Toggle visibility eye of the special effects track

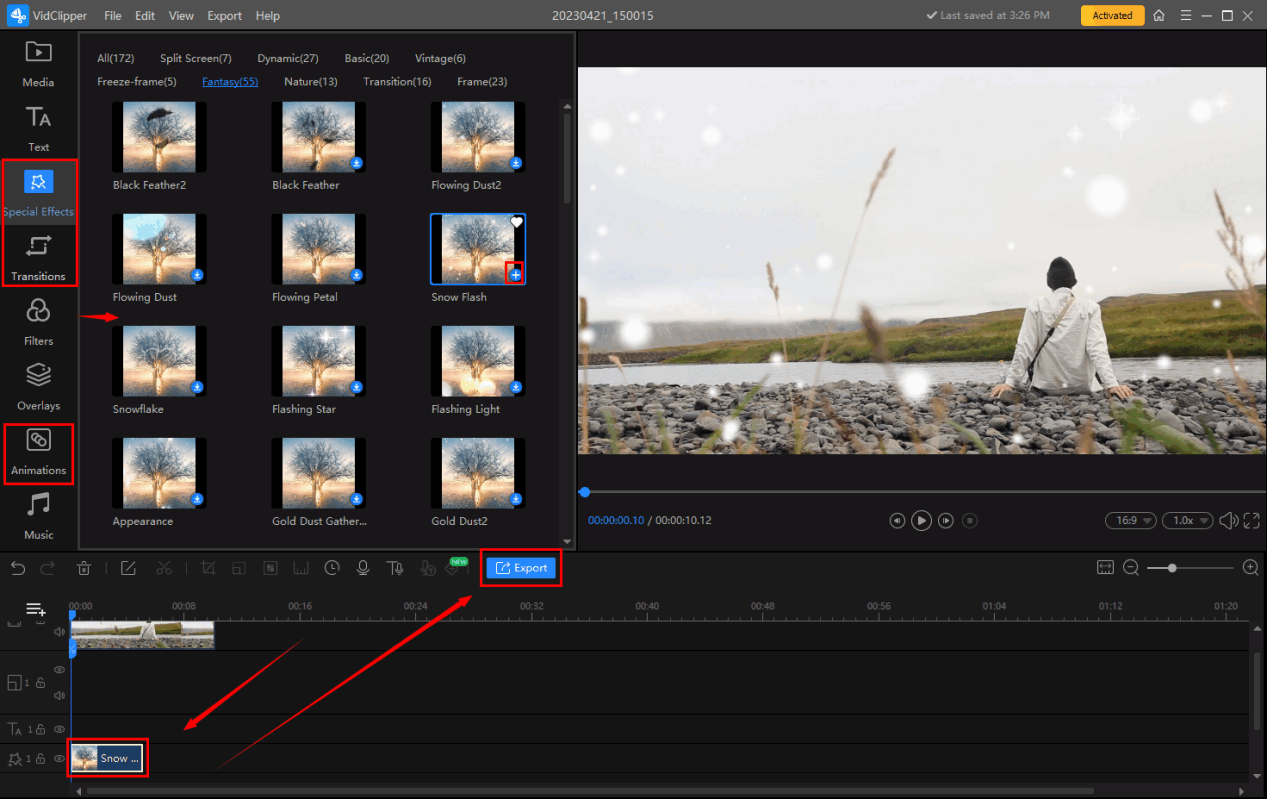click(x=59, y=759)
